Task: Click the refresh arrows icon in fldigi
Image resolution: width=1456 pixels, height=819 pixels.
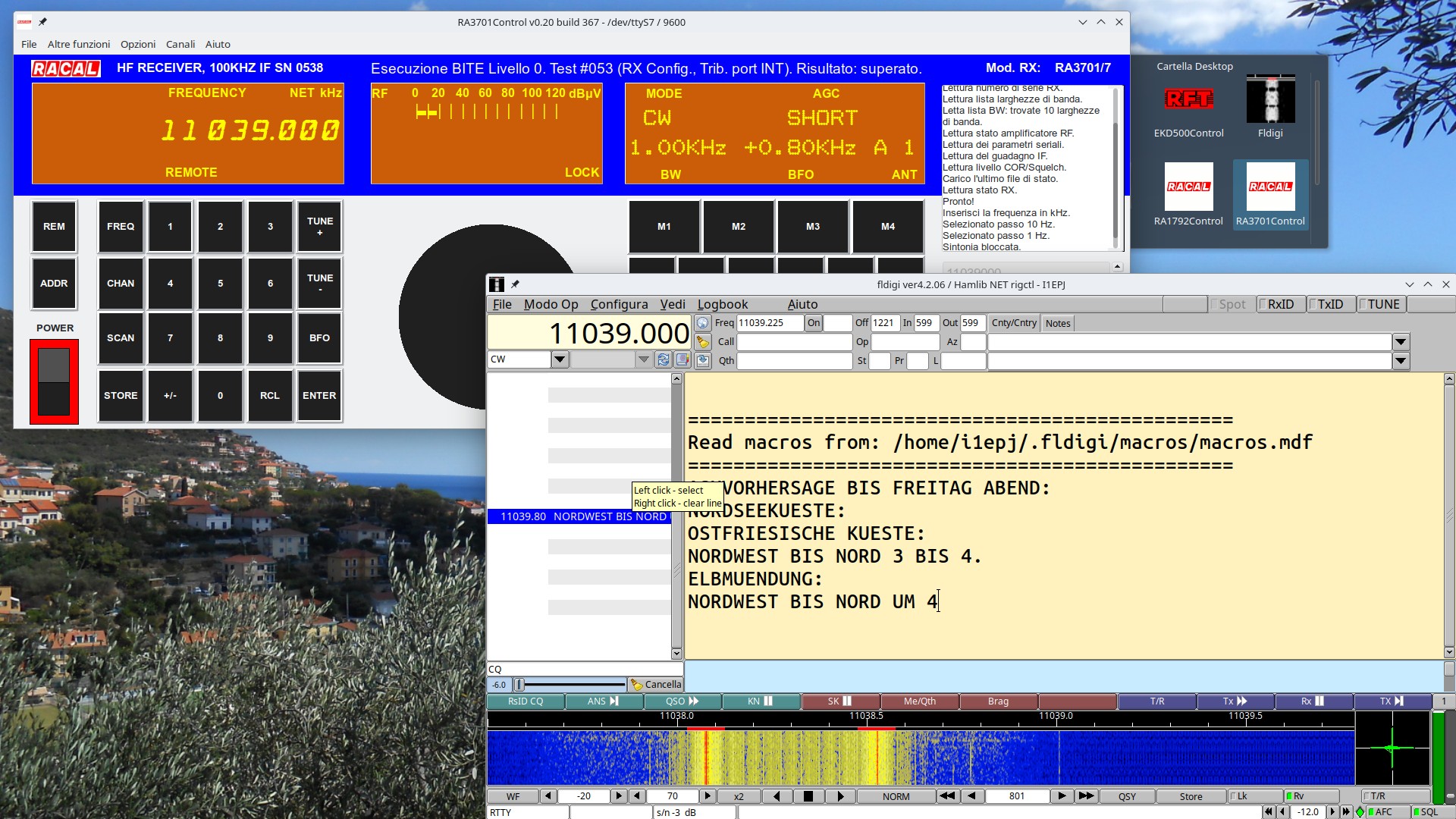Action: click(x=664, y=359)
